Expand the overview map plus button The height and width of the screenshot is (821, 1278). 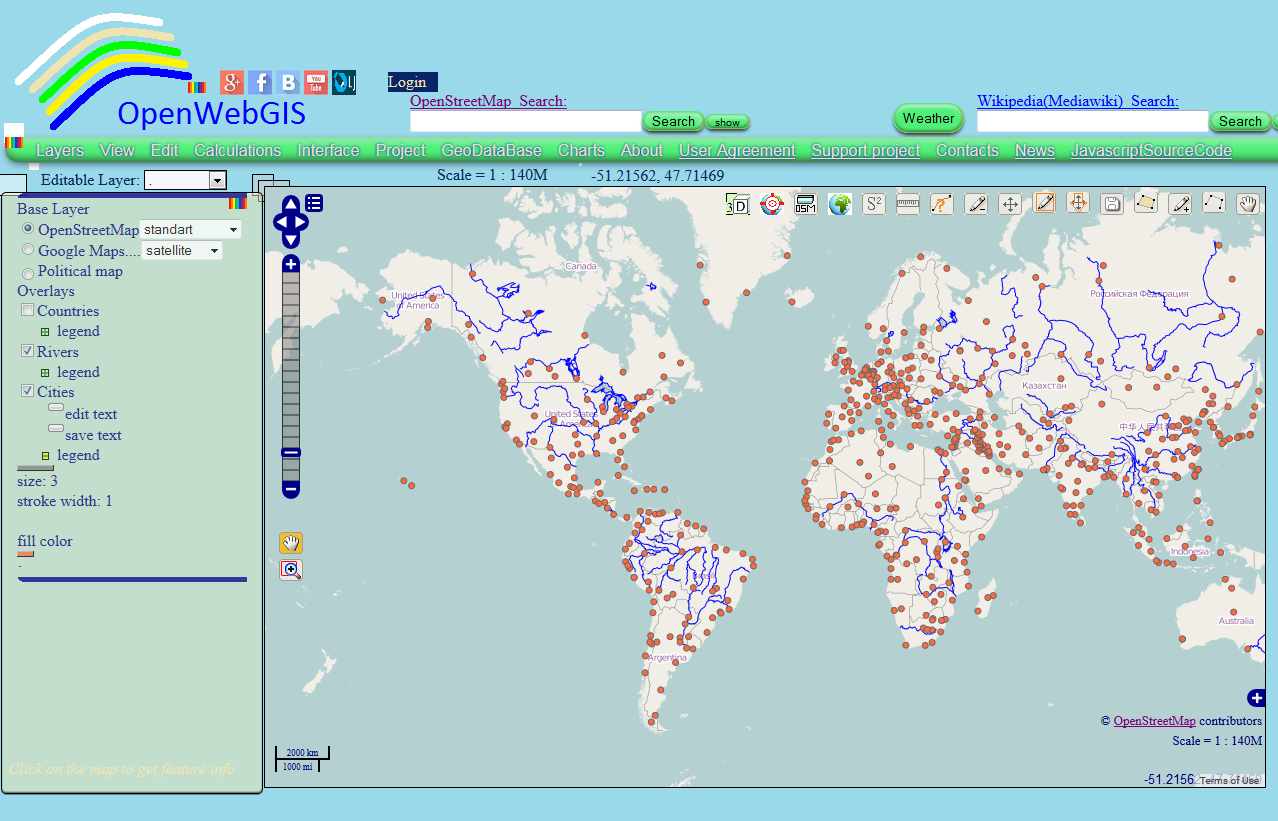click(1256, 698)
